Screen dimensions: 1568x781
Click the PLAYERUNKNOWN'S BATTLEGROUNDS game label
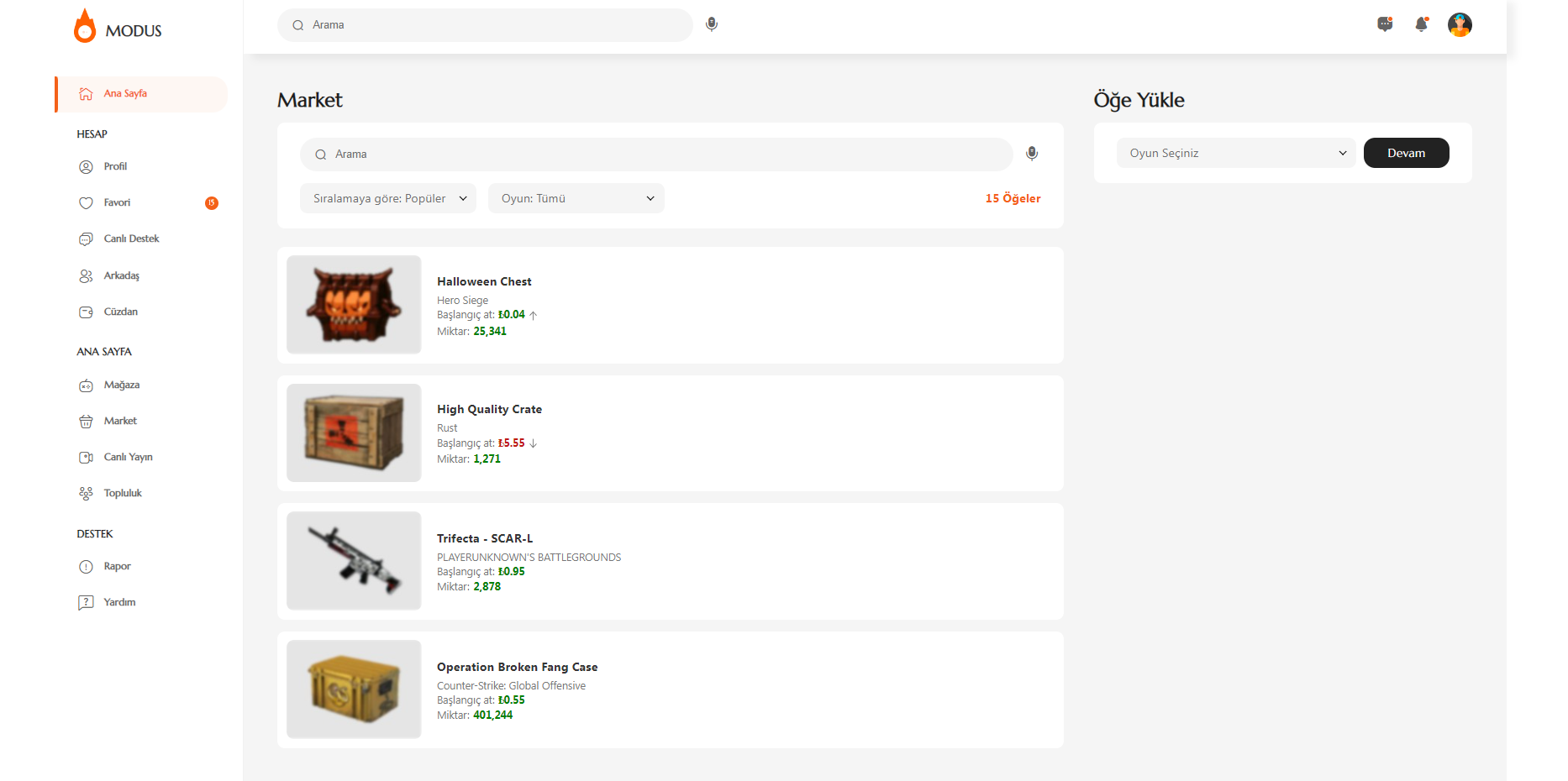pyautogui.click(x=529, y=558)
